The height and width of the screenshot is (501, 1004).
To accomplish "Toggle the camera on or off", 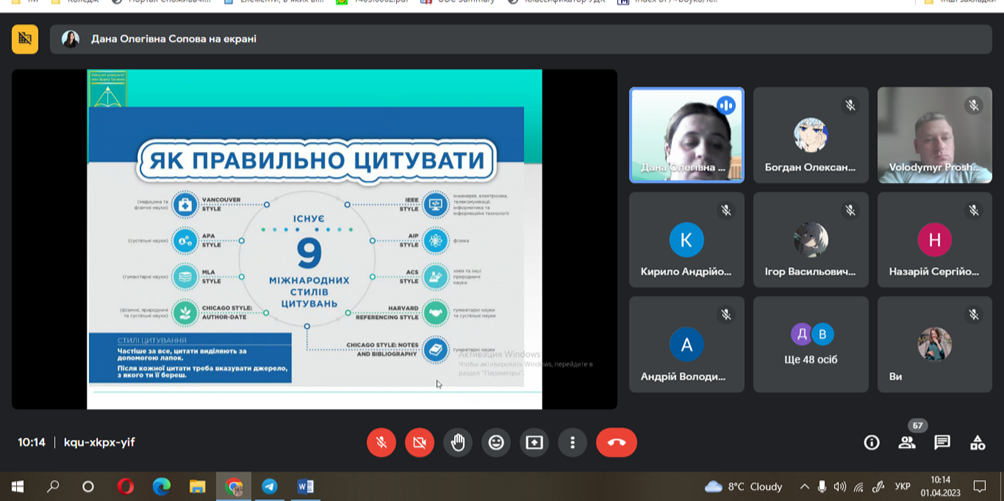I will [x=419, y=442].
